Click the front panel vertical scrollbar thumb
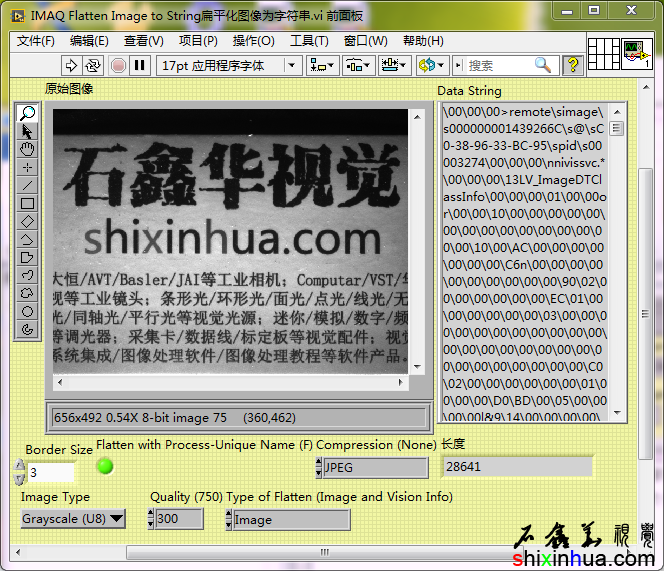This screenshot has height=571, width=664. point(645,314)
